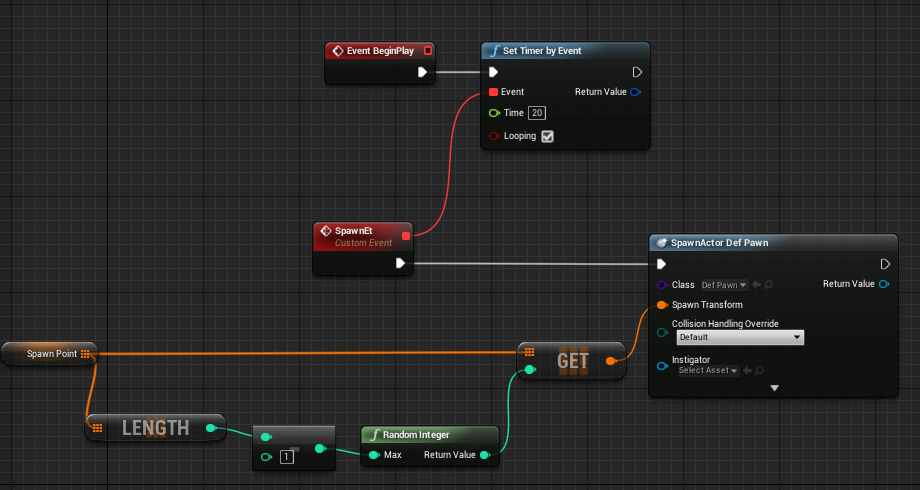Screen dimensions: 920x490
Task: Click Spawn Point array output pin
Action: pyautogui.click(x=86, y=354)
